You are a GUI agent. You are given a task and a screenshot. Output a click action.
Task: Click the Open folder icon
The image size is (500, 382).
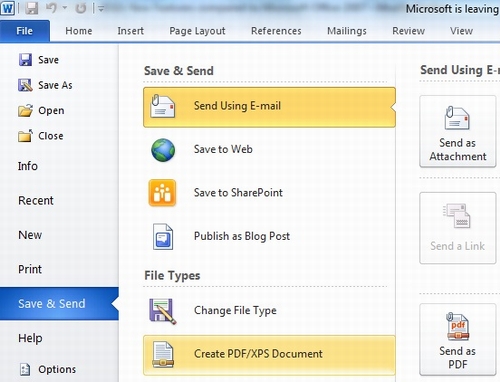click(x=25, y=110)
